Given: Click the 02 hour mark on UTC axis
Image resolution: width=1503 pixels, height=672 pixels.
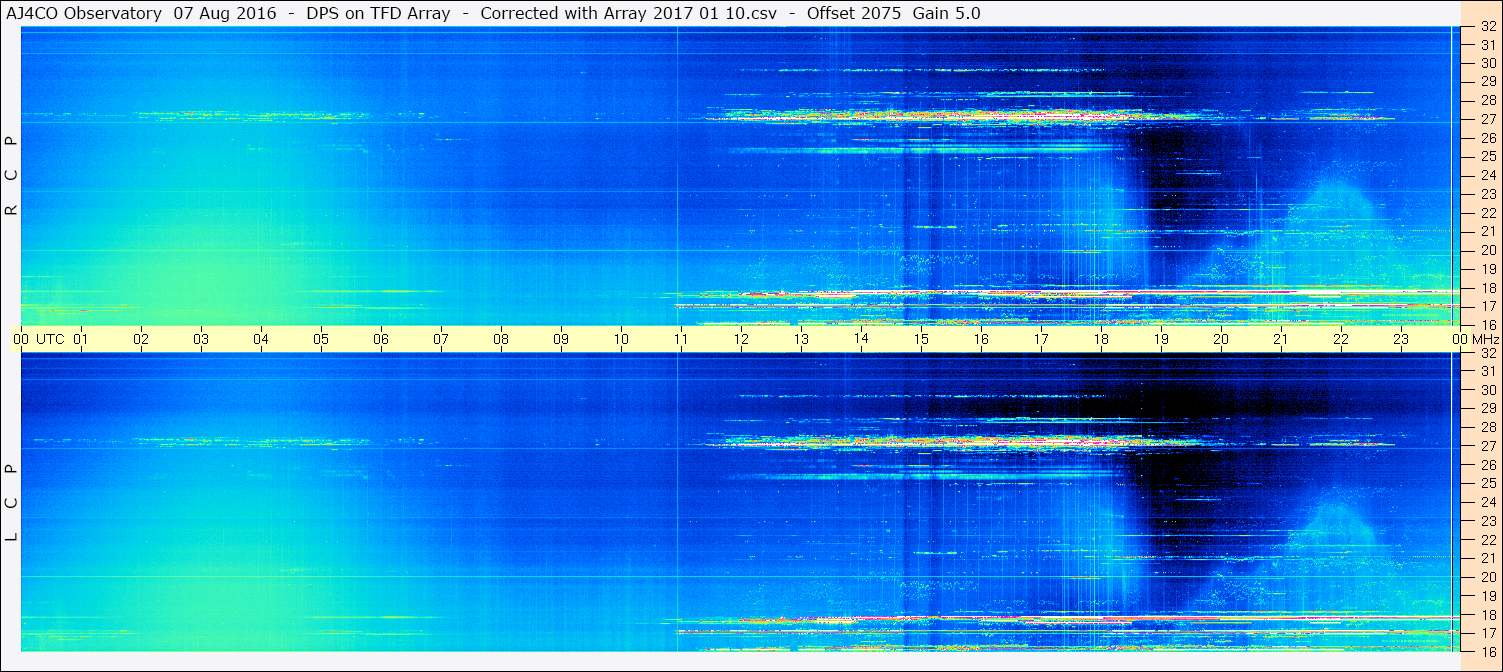Looking at the screenshot, I should [x=140, y=339].
